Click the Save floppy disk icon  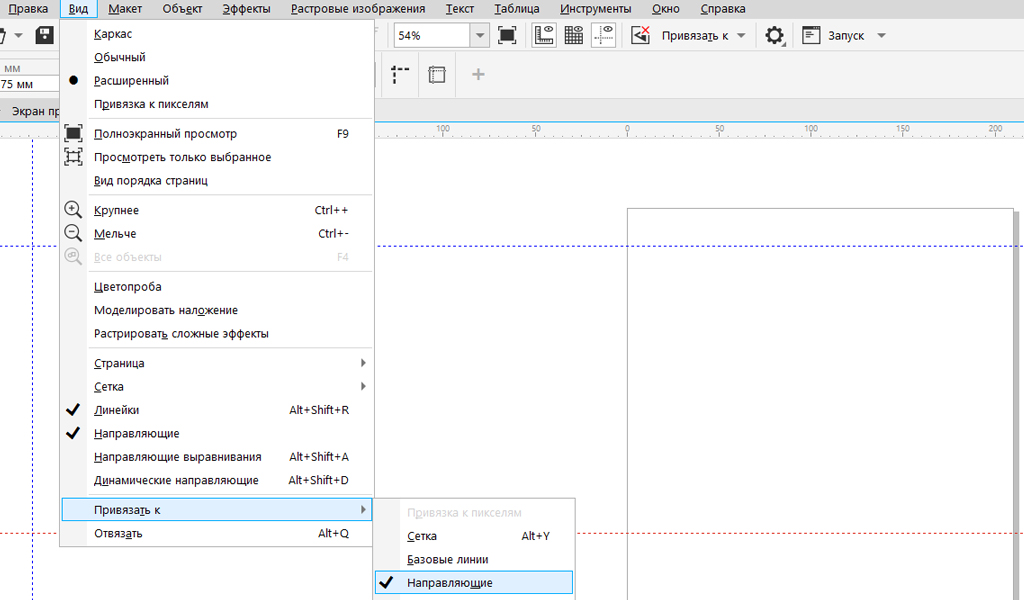45,36
